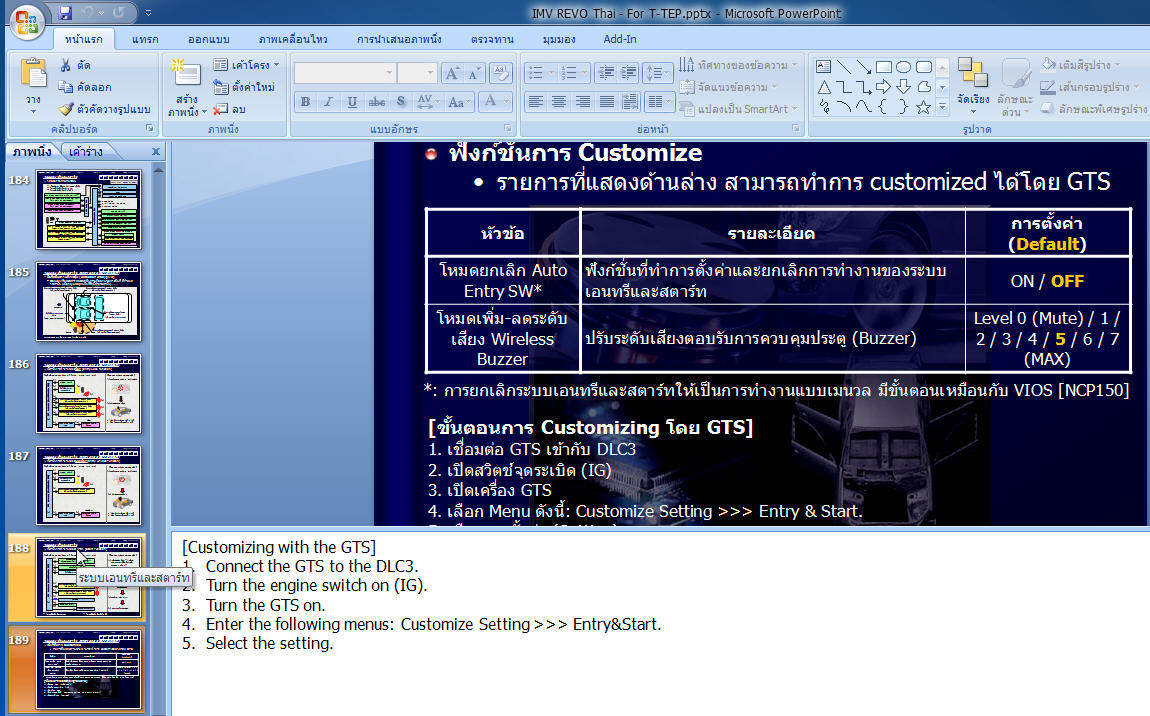The image size is (1150, 716).
Task: Click the bulleted list icon
Action: pyautogui.click(x=539, y=73)
